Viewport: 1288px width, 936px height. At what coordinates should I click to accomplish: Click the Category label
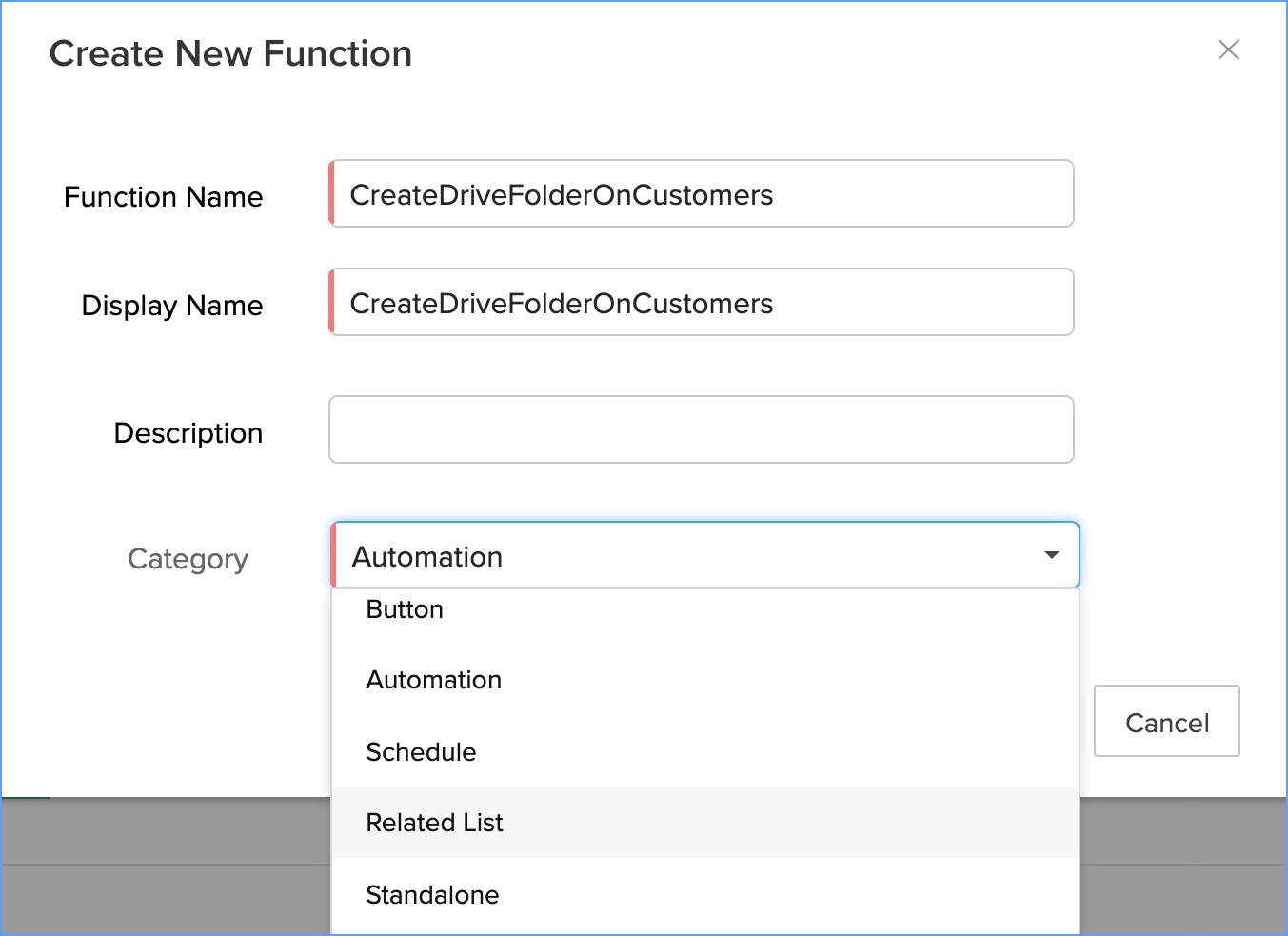188,559
